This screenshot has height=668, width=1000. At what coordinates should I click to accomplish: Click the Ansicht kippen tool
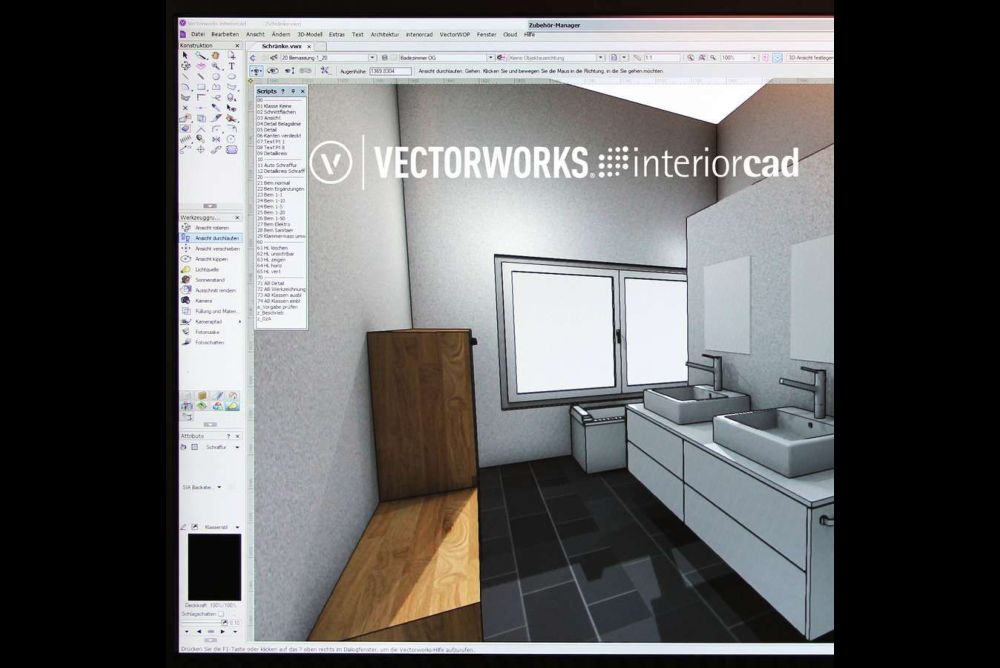pos(210,259)
